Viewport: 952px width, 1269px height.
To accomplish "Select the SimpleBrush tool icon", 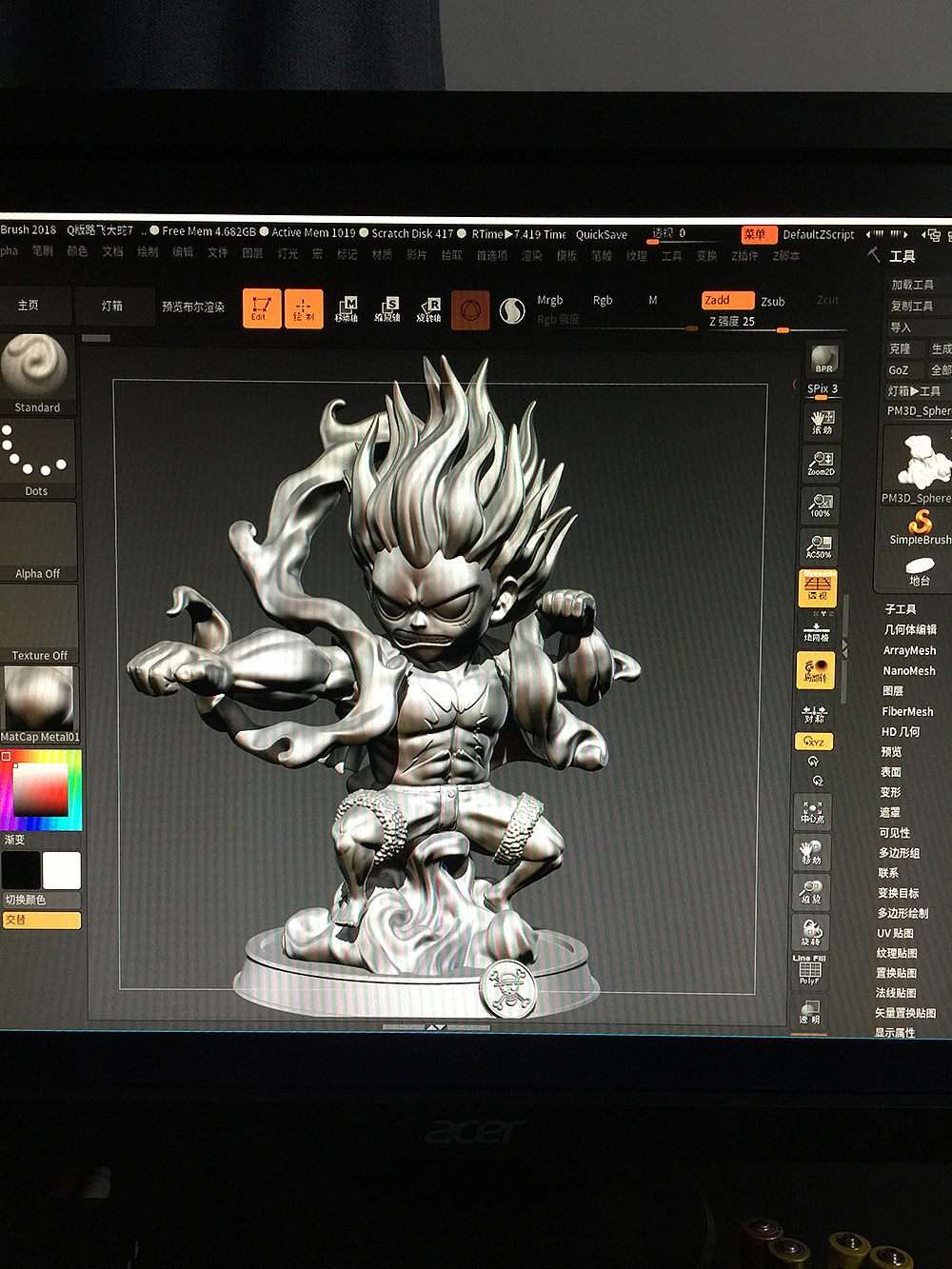I will pyautogui.click(x=920, y=527).
